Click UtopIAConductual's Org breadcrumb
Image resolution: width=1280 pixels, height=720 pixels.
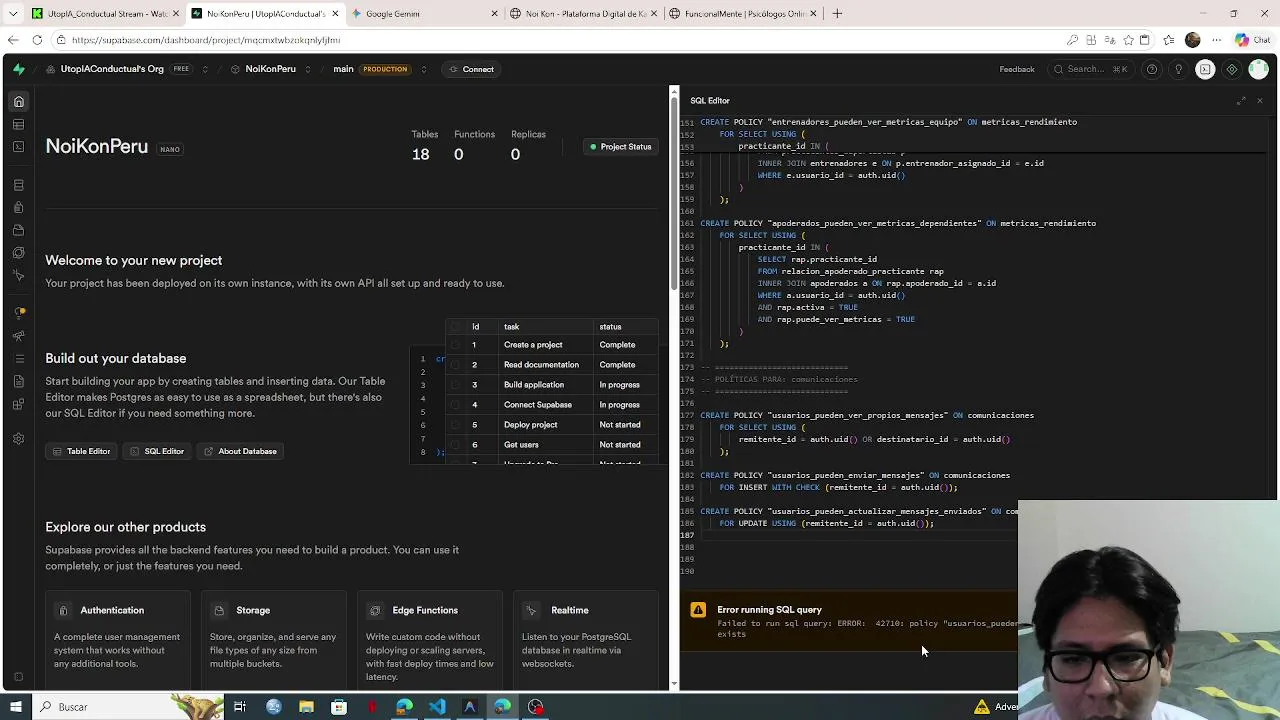(112, 69)
